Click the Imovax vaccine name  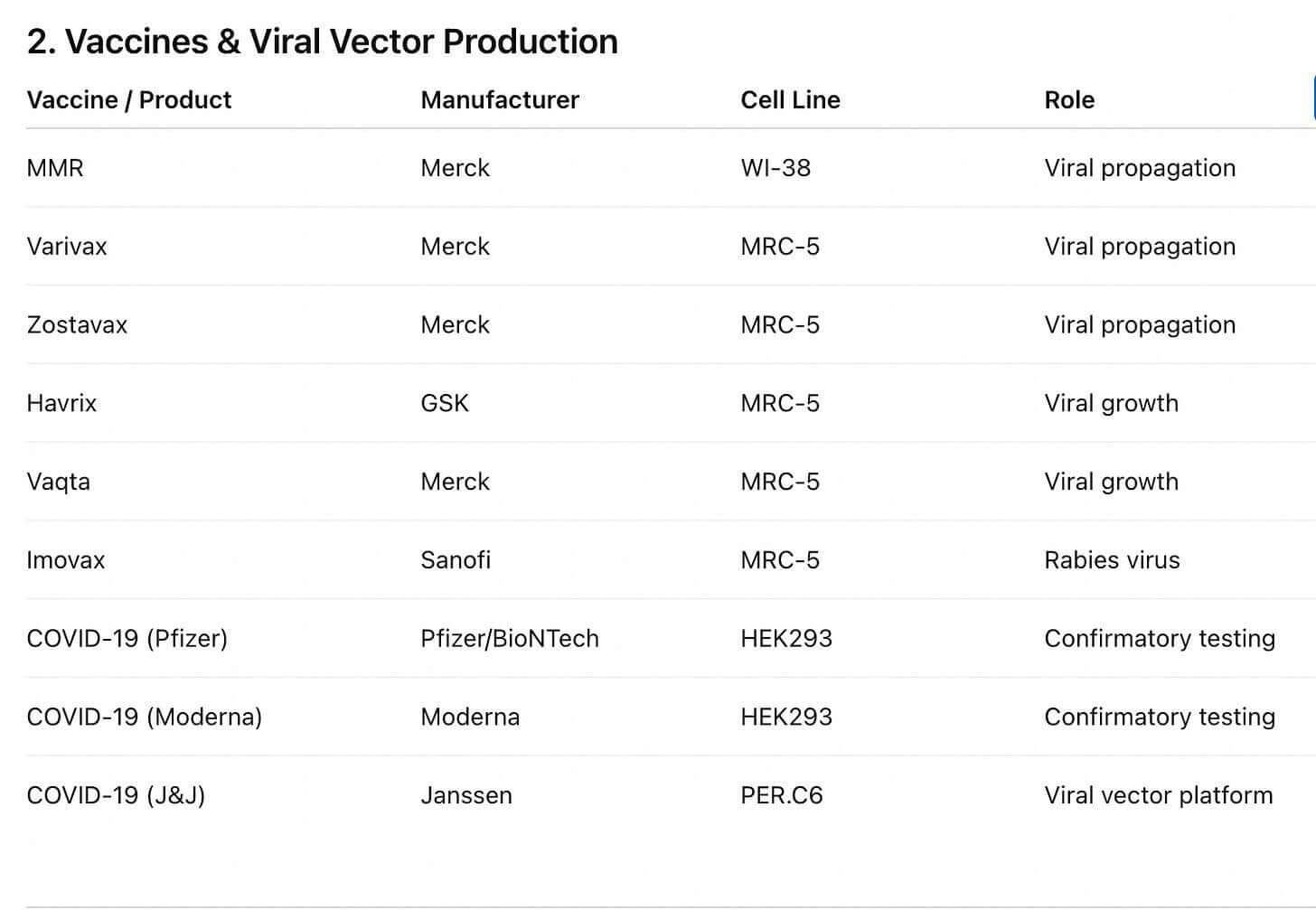(x=66, y=560)
